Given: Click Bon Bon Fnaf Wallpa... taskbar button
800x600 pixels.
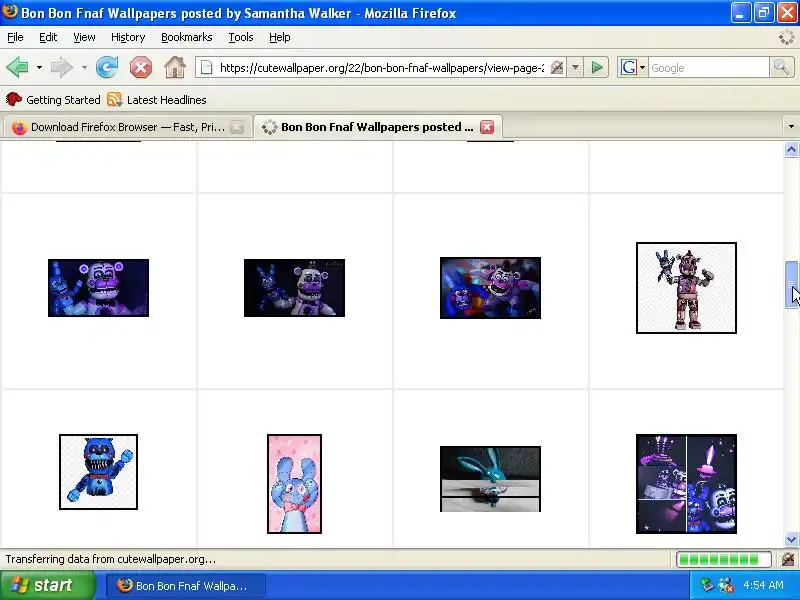Looking at the screenshot, I should tap(186, 585).
